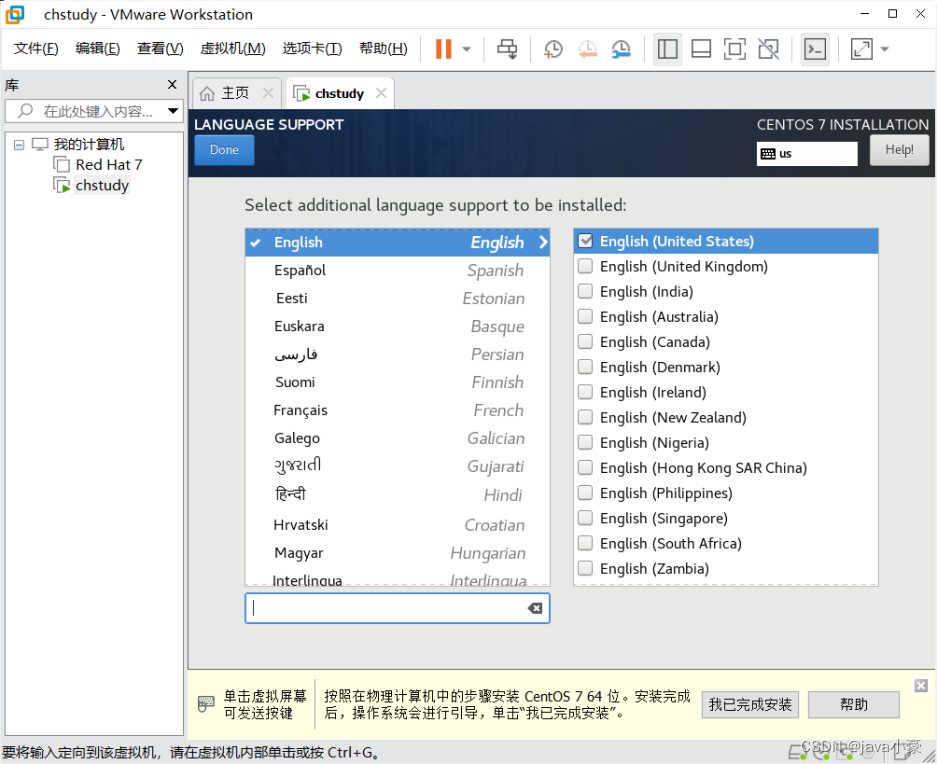Check English (Ireland)
The image size is (937, 764).
pos(586,392)
